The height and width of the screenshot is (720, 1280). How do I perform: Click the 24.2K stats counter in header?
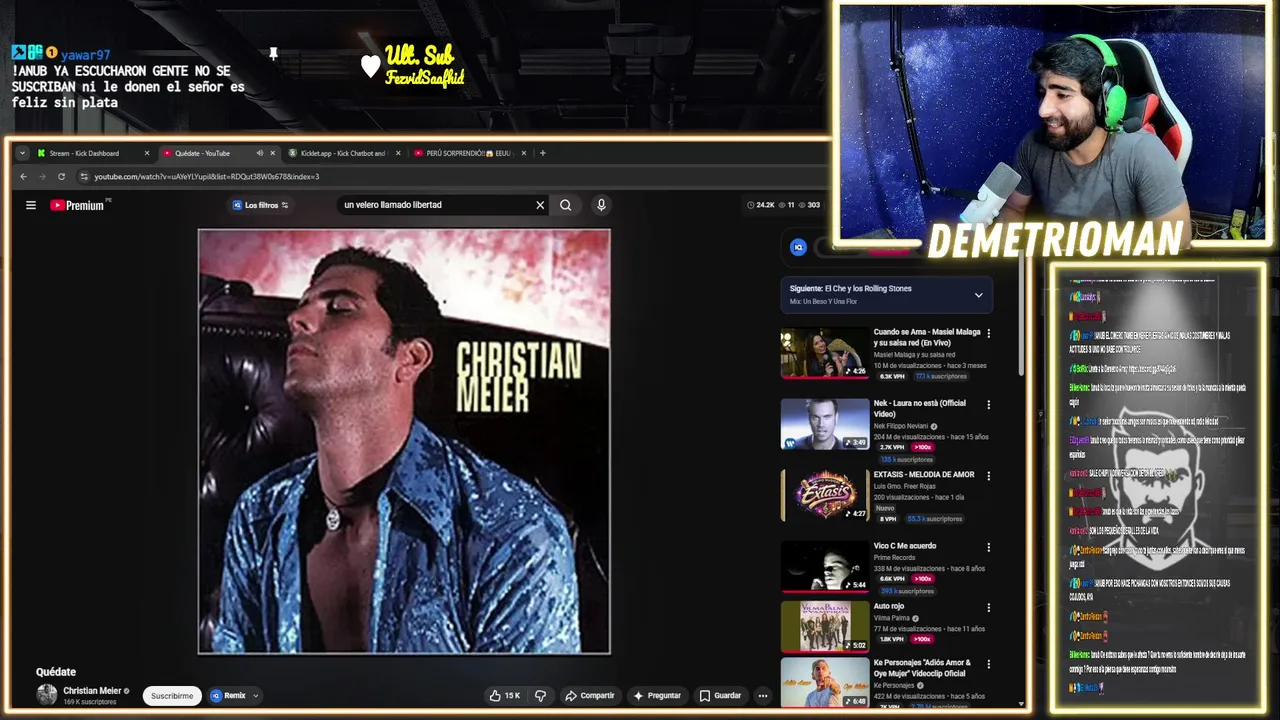(761, 205)
